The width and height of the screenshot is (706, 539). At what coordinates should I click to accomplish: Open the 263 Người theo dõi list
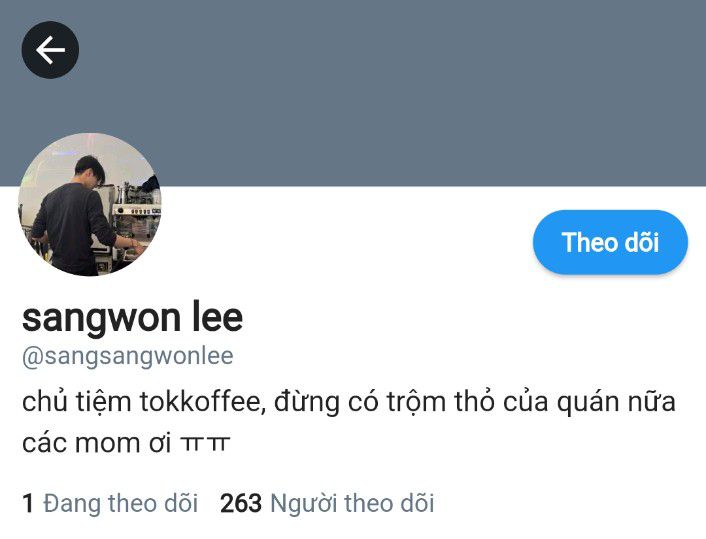pyautogui.click(x=327, y=503)
